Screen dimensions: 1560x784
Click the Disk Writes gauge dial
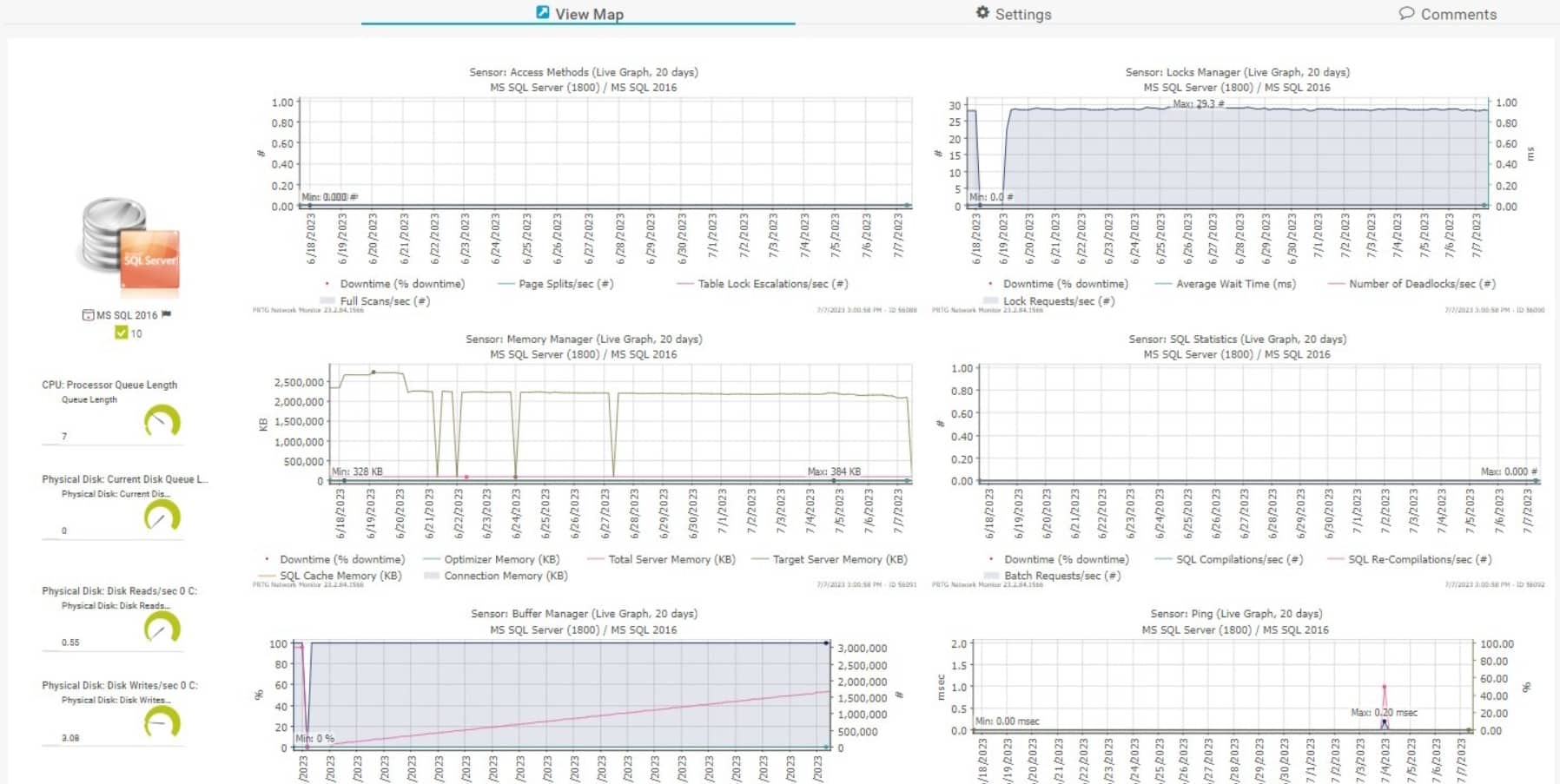(x=162, y=723)
